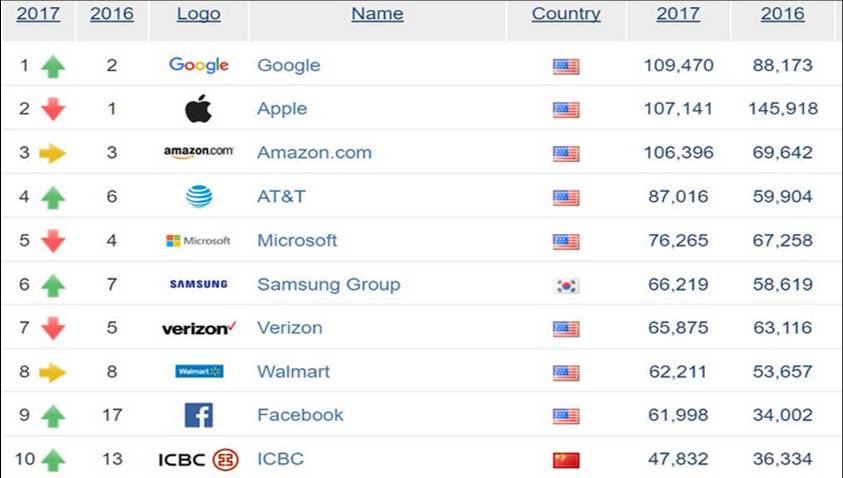Click the ICBC logo image
This screenshot has height=478, width=843.
(x=198, y=459)
